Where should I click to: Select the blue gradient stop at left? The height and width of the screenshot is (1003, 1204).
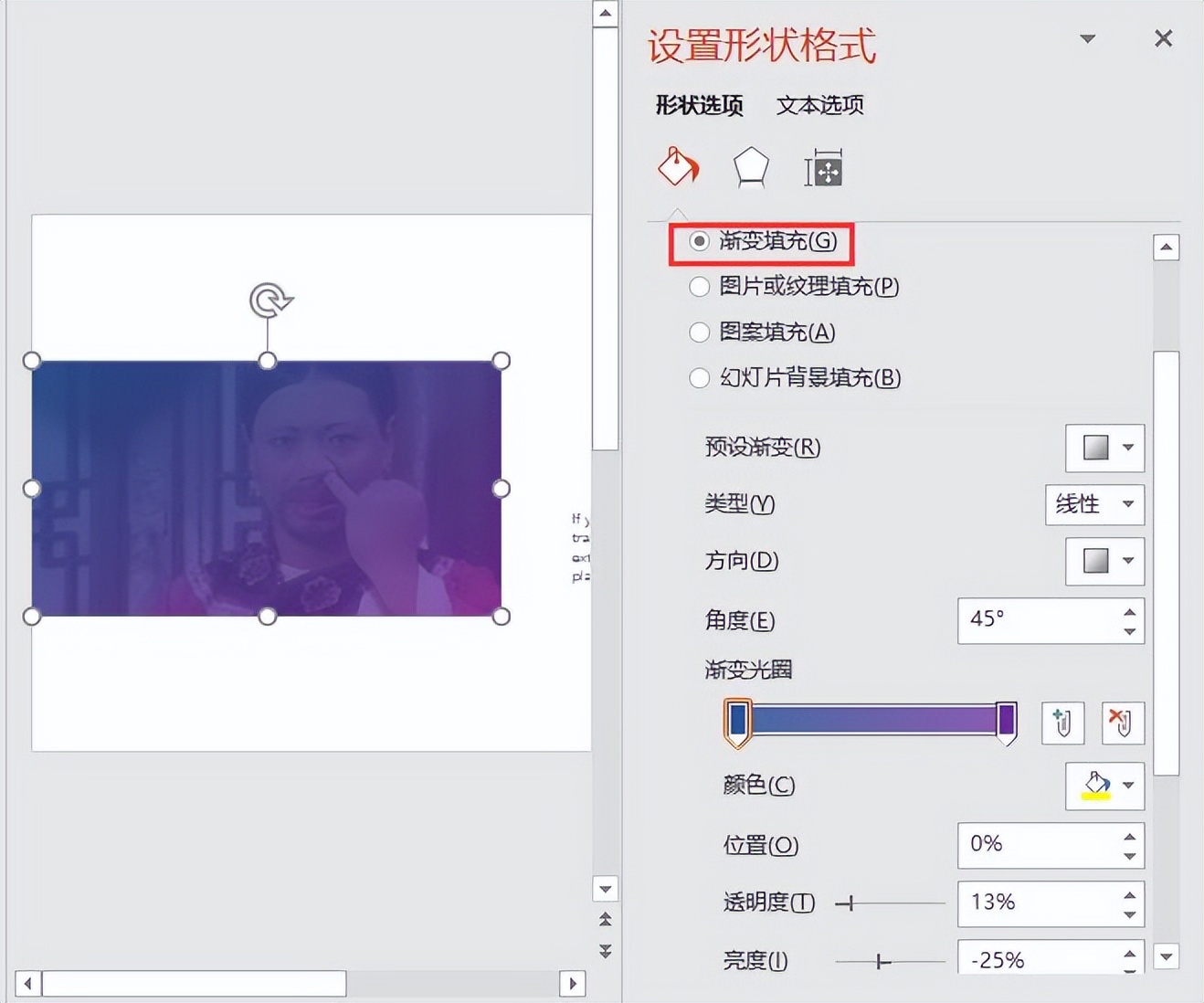[738, 723]
